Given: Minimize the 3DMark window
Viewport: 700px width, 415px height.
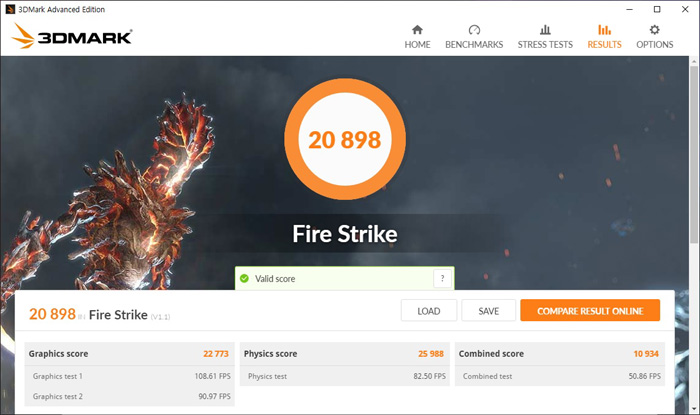Looking at the screenshot, I should [629, 9].
